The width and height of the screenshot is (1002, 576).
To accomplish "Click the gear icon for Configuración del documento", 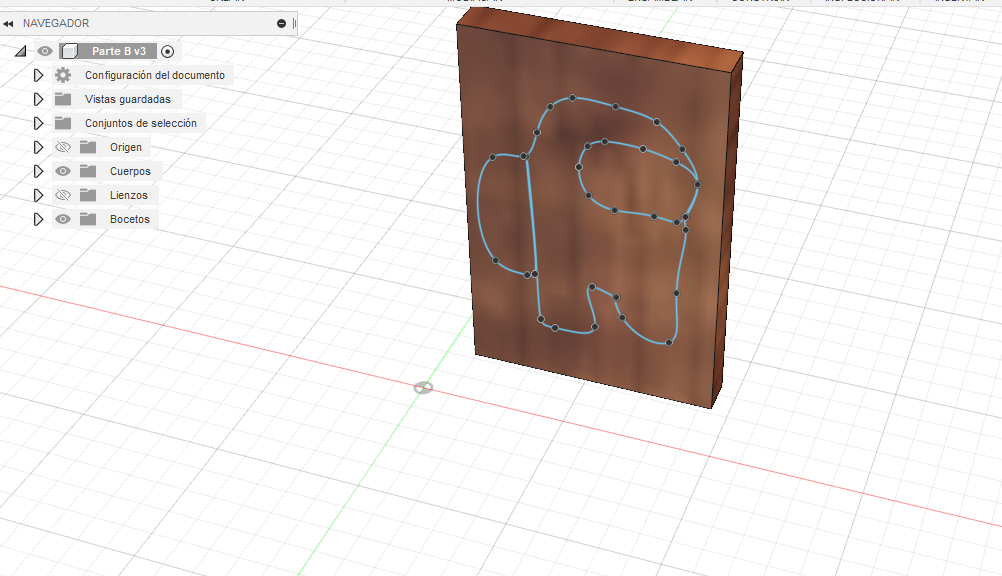I will pos(63,75).
